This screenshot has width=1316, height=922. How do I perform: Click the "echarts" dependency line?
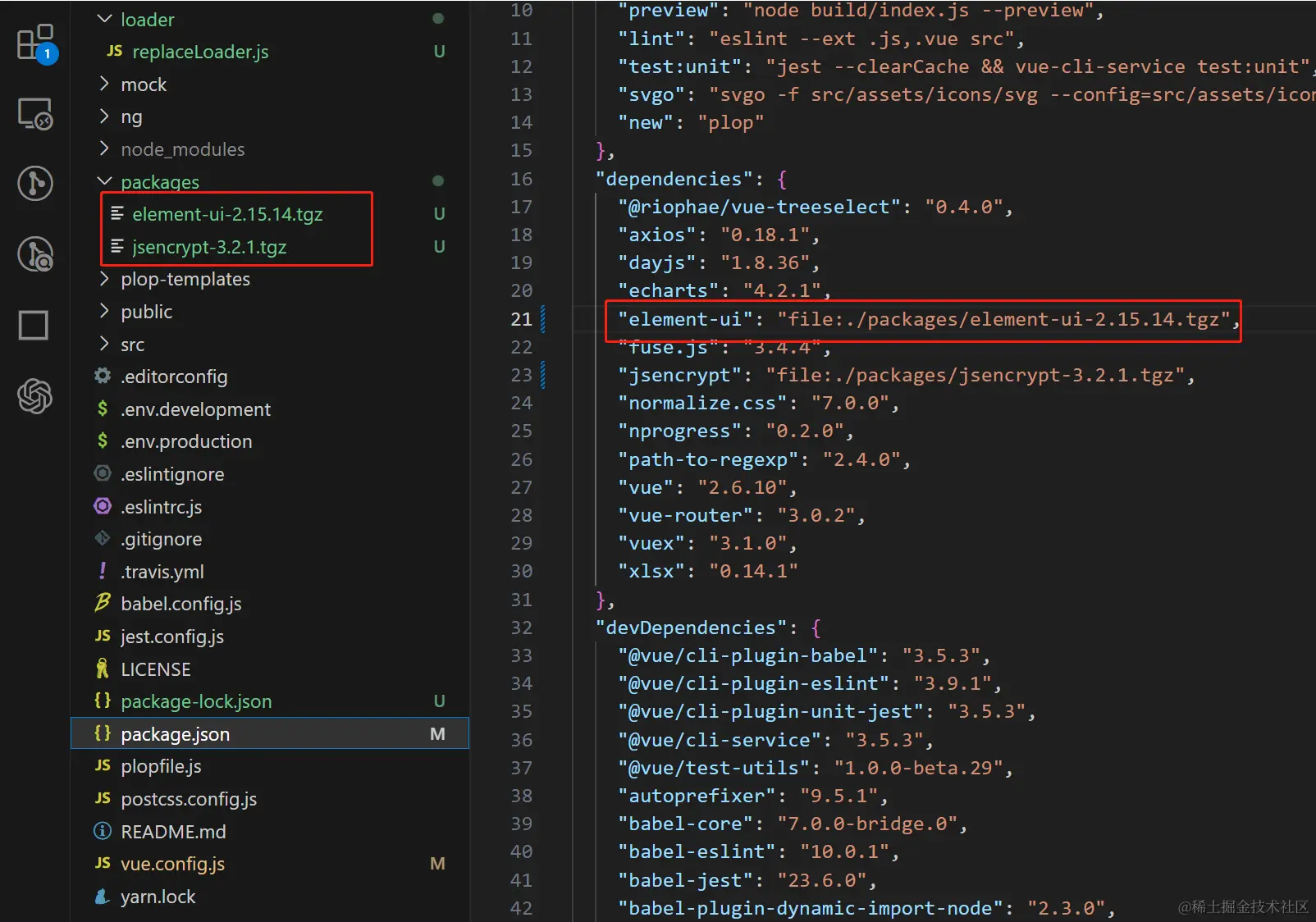pyautogui.click(x=724, y=290)
